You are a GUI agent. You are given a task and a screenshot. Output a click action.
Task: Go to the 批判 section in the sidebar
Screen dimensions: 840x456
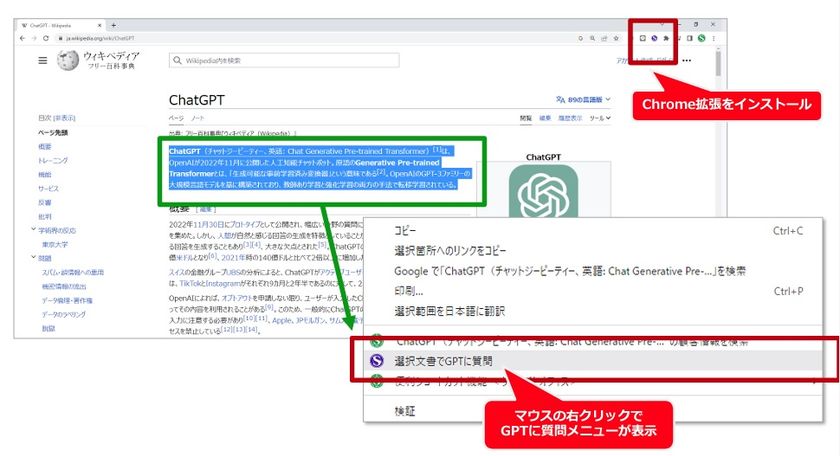[x=44, y=216]
